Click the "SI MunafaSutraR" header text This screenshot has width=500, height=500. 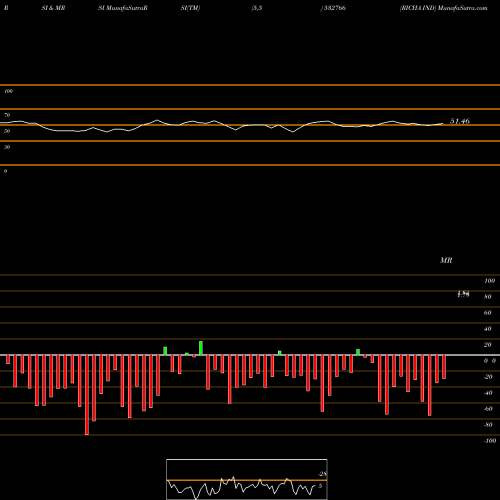[123, 8]
